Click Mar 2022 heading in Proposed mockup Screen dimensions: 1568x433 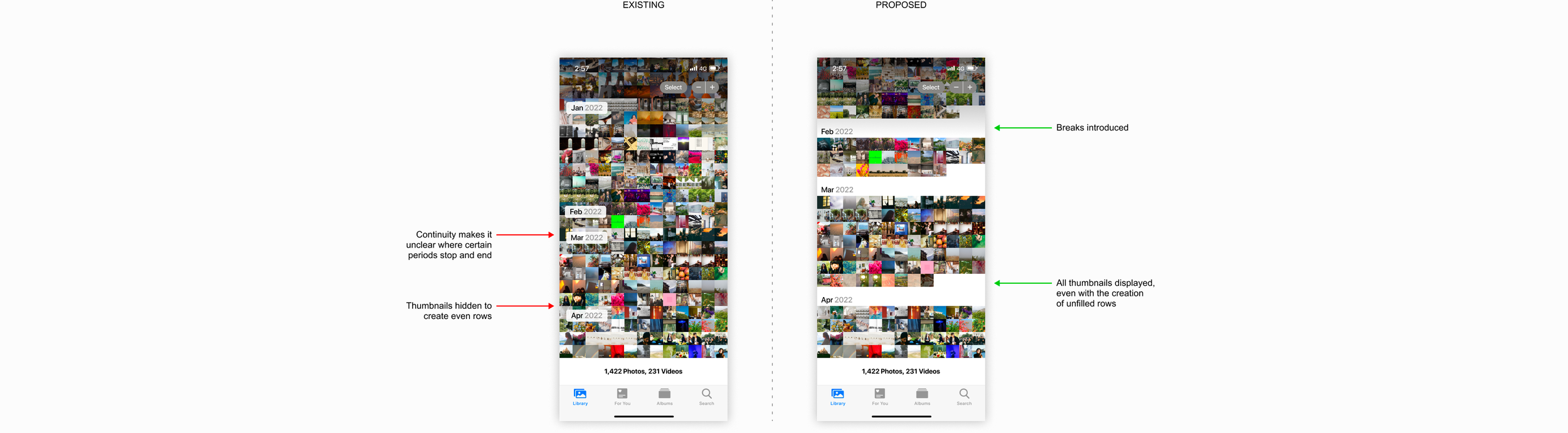tap(837, 190)
